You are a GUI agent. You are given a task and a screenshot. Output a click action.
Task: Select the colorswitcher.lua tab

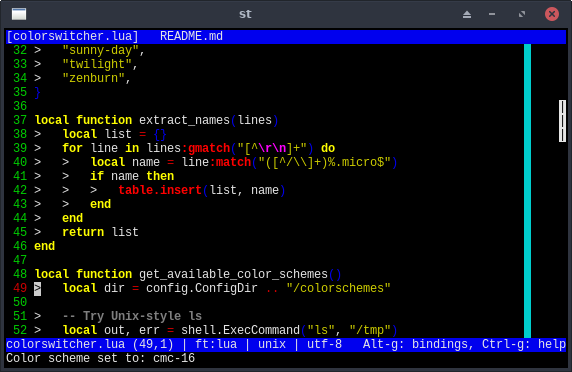tap(73, 36)
